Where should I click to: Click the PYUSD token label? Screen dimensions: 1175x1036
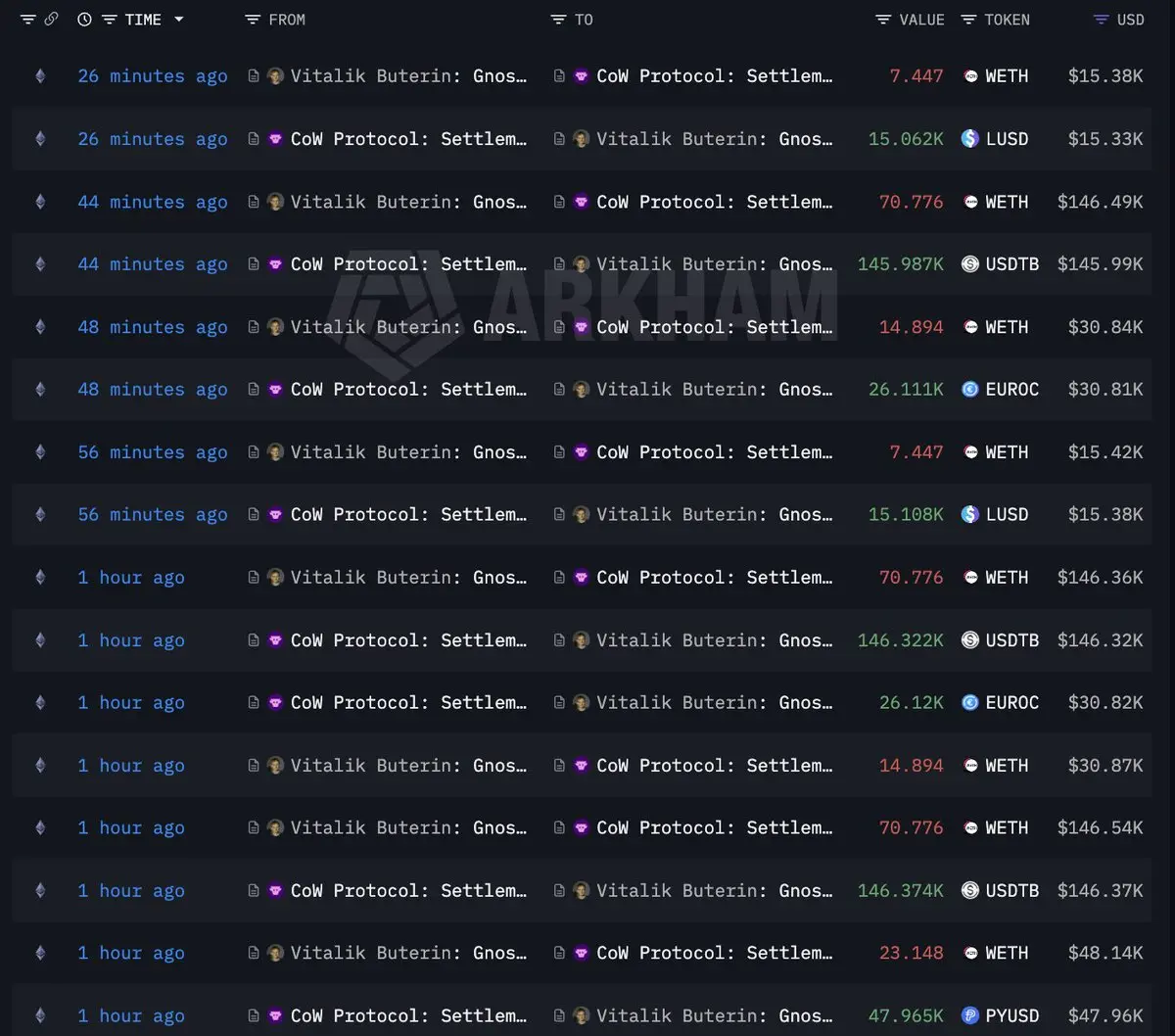[1012, 1015]
